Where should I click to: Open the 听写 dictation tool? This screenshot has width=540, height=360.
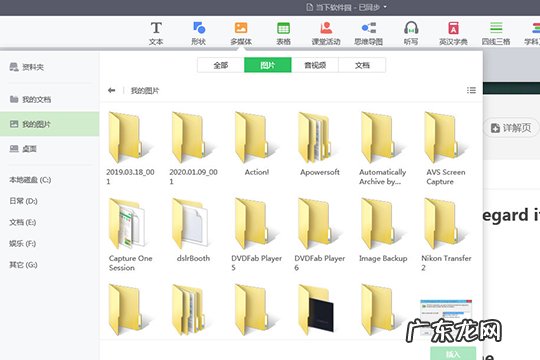point(411,33)
